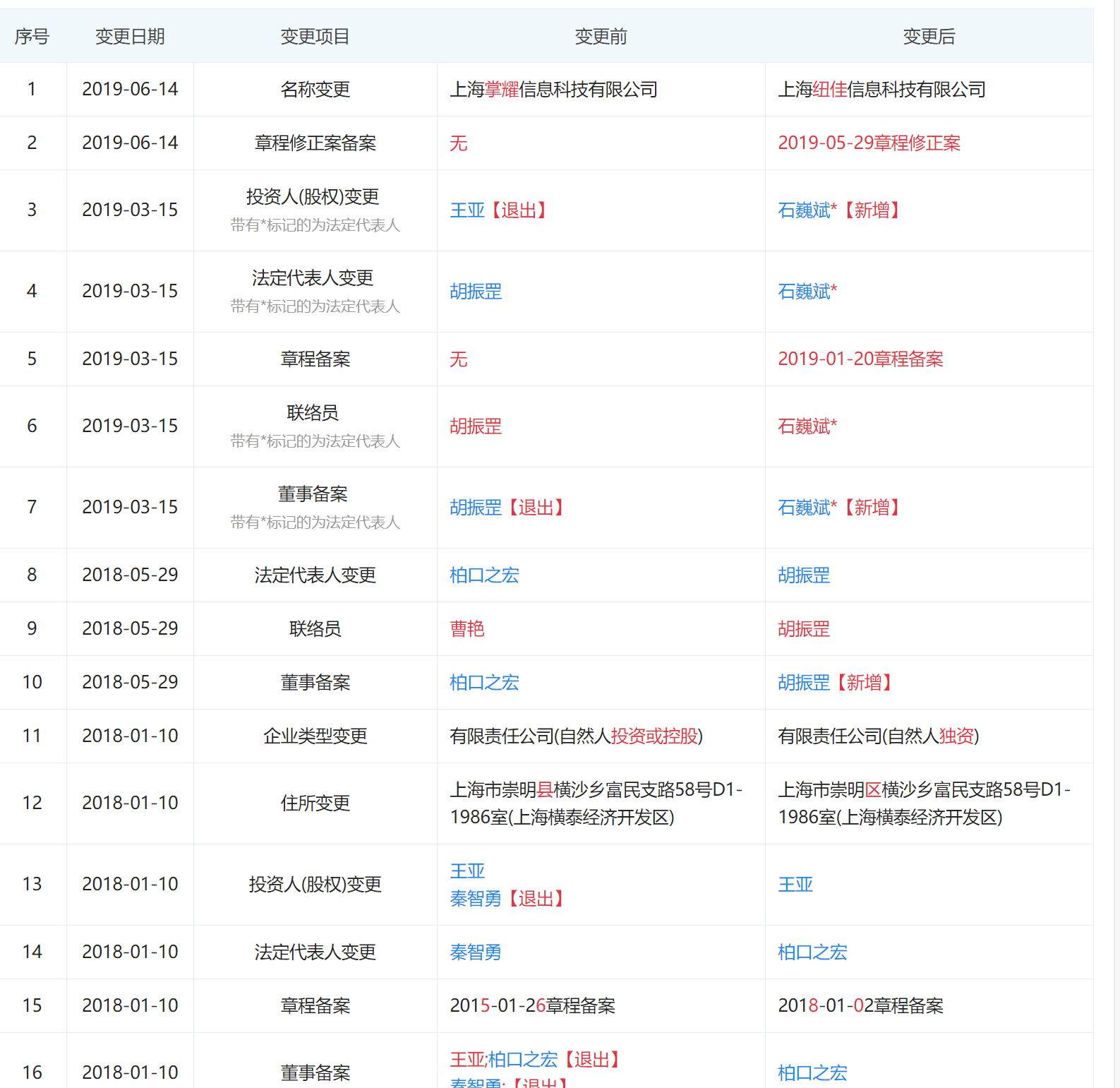Click 胡振罡 link in row 8 变更后
The width and height of the screenshot is (1120, 1088).
[x=804, y=575]
